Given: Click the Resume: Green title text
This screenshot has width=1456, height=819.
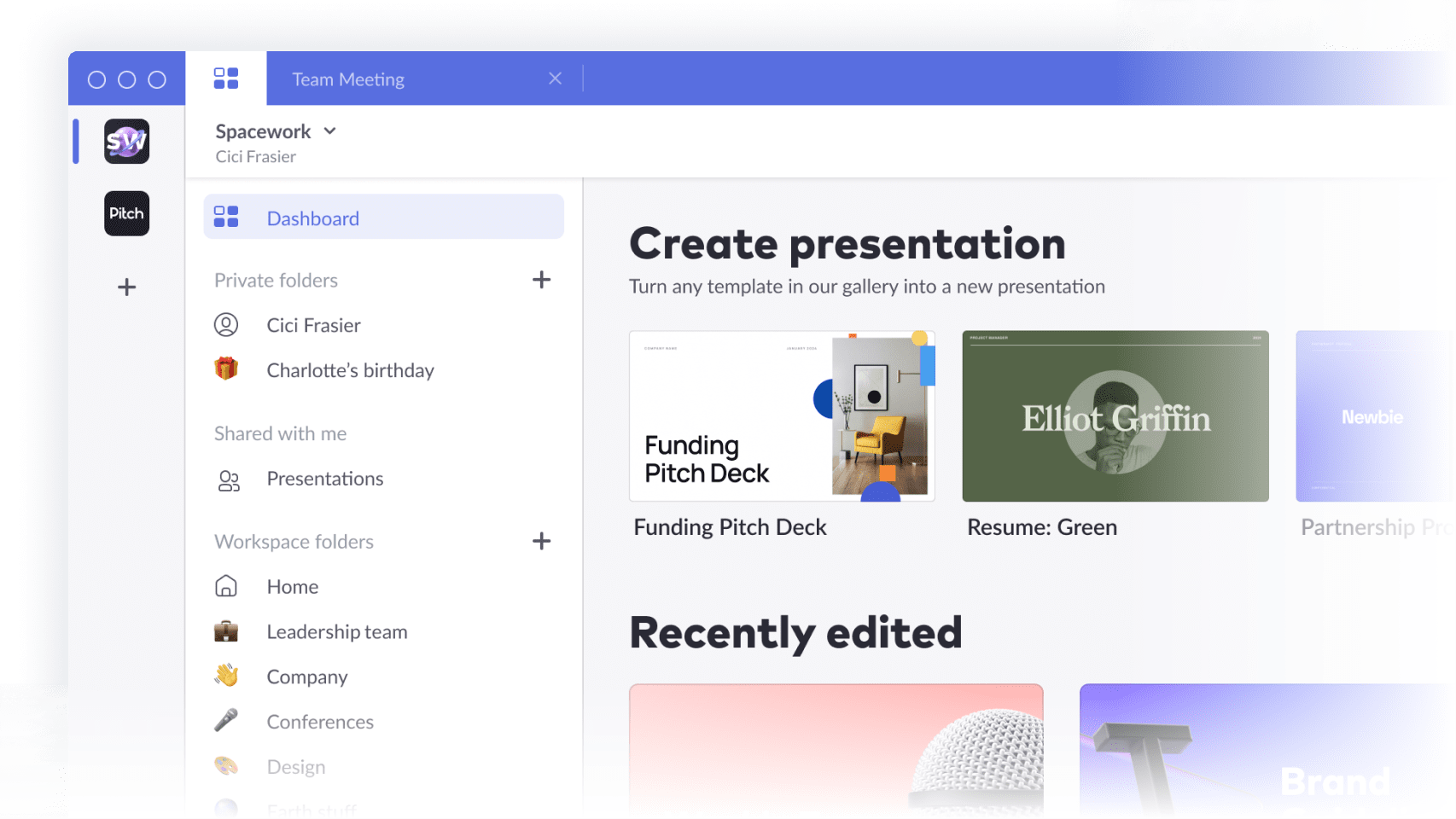Looking at the screenshot, I should point(1042,527).
